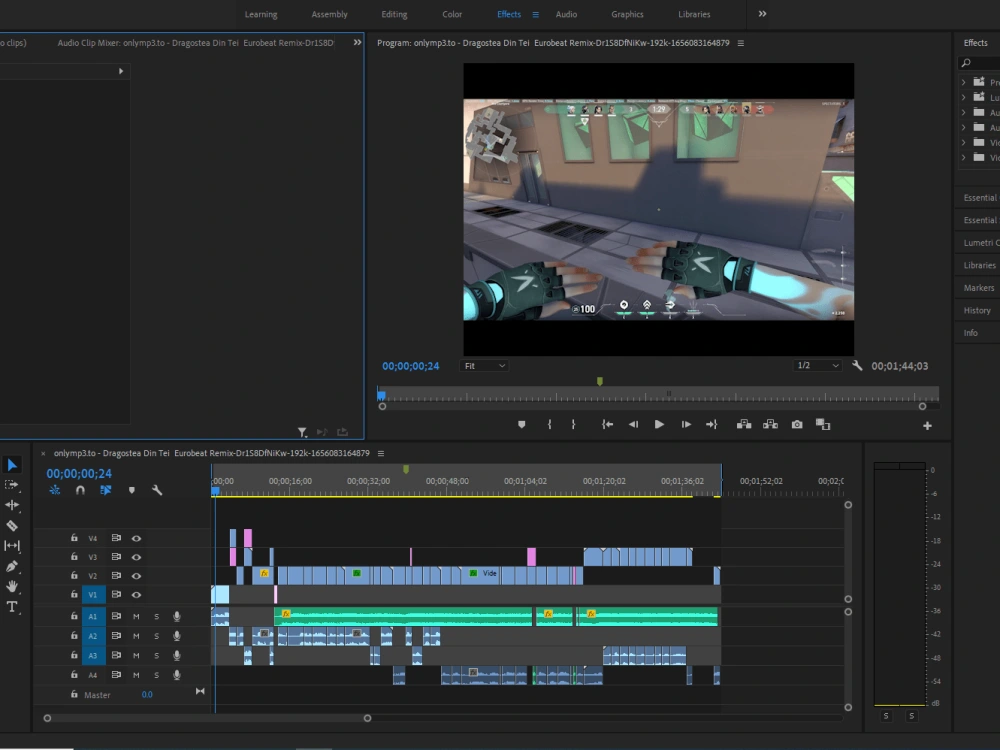Open timeline sequence panel menu
Viewport: 1000px width, 750px height.
point(381,453)
